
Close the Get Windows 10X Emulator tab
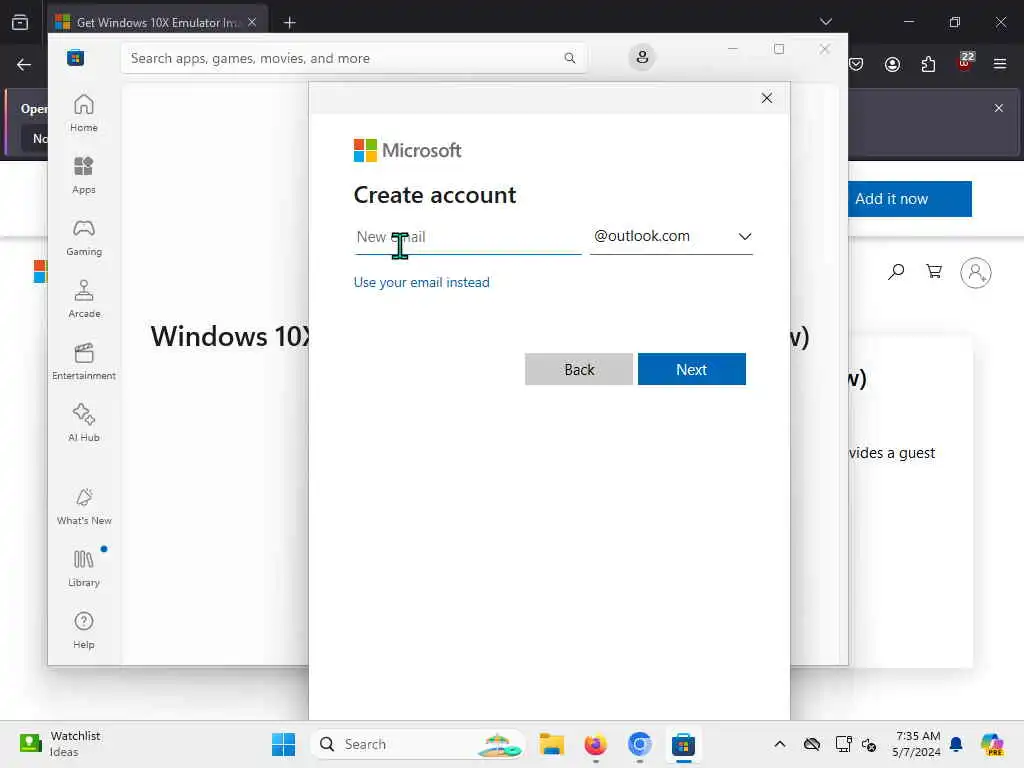click(251, 22)
